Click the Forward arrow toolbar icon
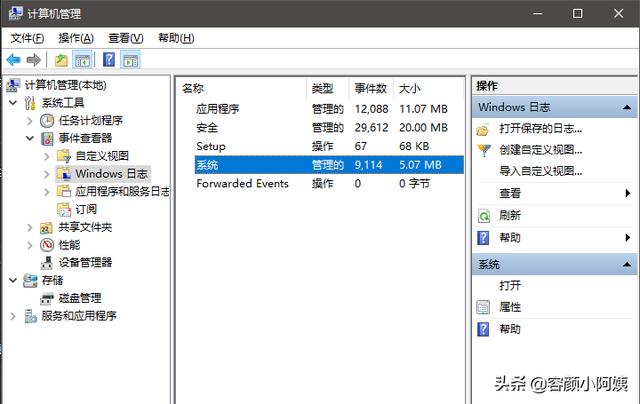This screenshot has width=640, height=404. pyautogui.click(x=34, y=60)
